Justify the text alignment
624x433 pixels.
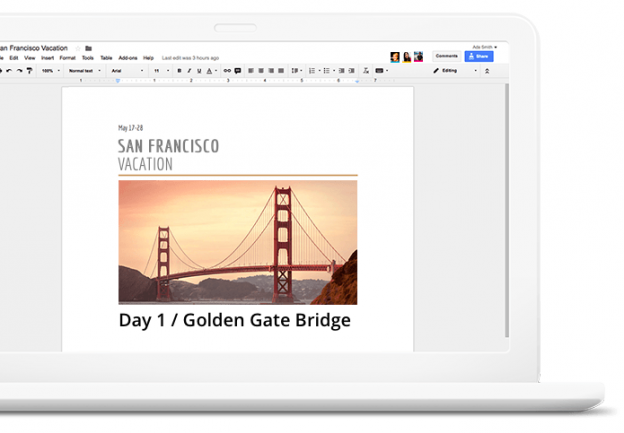click(281, 71)
